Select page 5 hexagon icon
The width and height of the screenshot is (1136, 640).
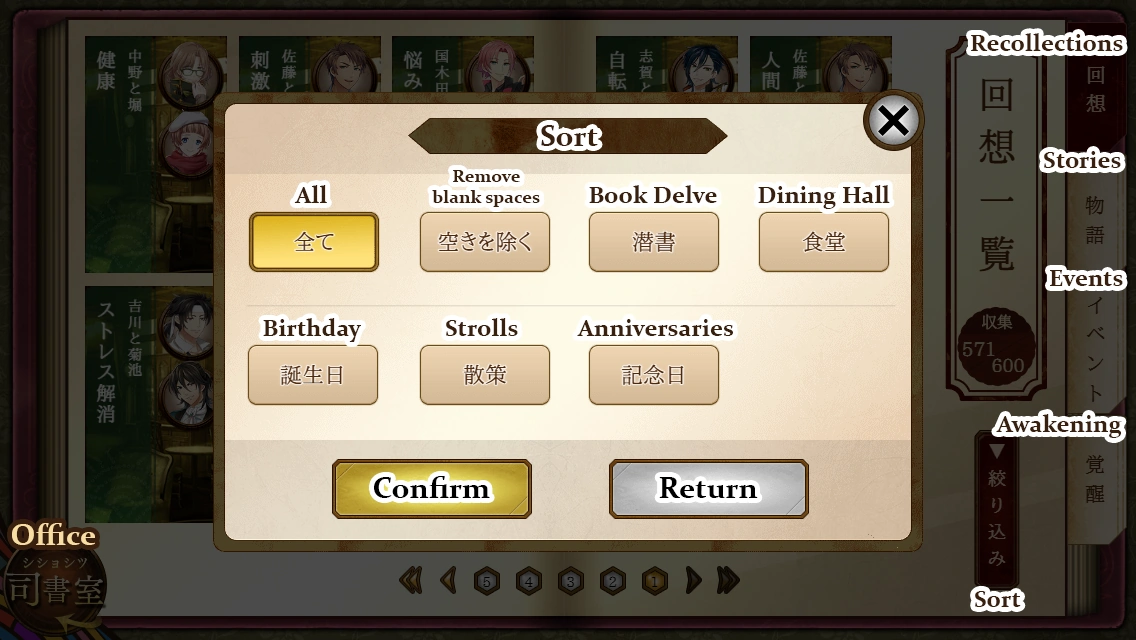point(487,581)
